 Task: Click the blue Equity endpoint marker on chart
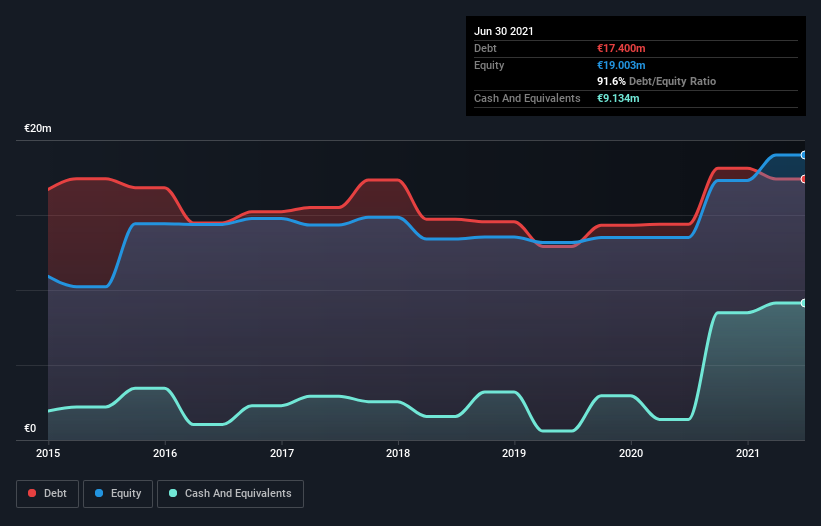point(804,155)
